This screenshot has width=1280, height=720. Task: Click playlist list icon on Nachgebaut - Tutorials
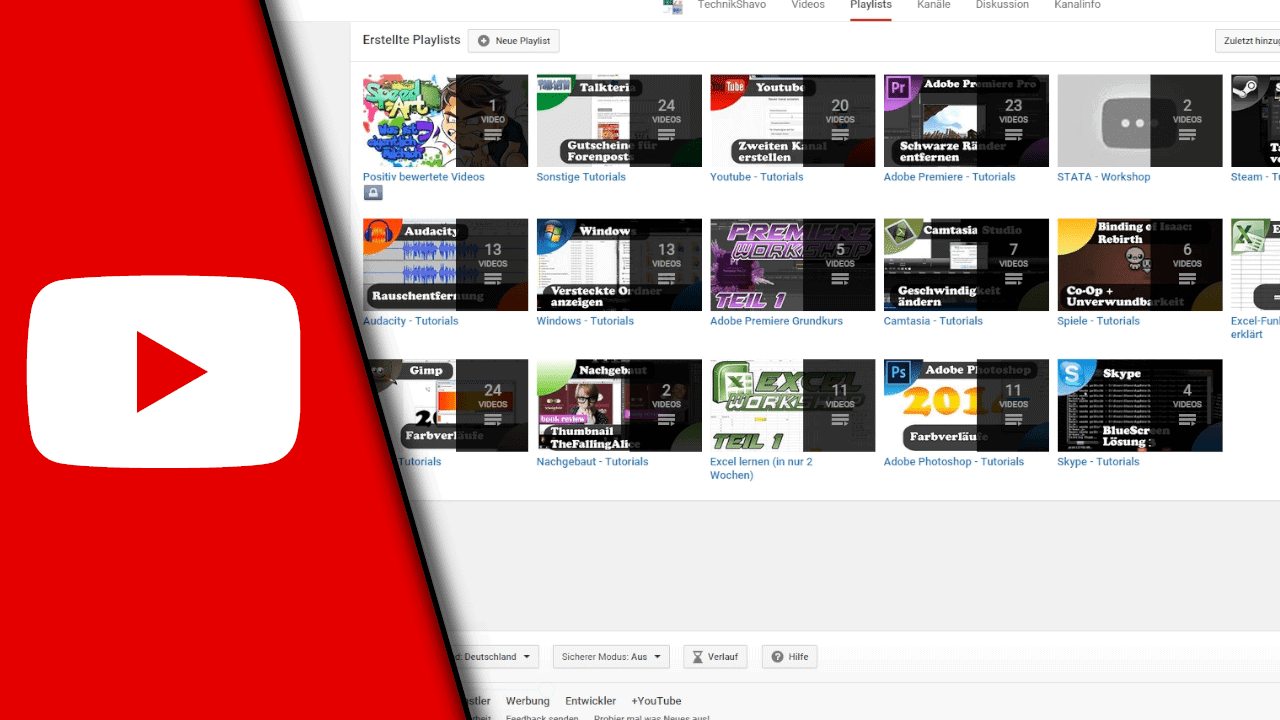click(x=666, y=420)
